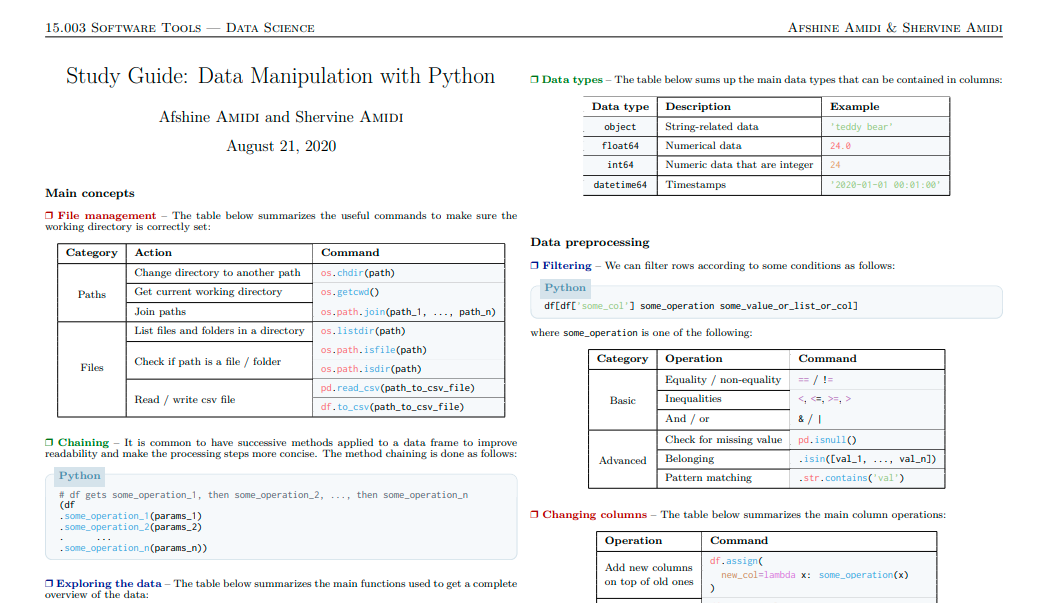The width and height of the screenshot is (1045, 603).
Task: Click the 'Main concepts' section heading
Action: (90, 193)
